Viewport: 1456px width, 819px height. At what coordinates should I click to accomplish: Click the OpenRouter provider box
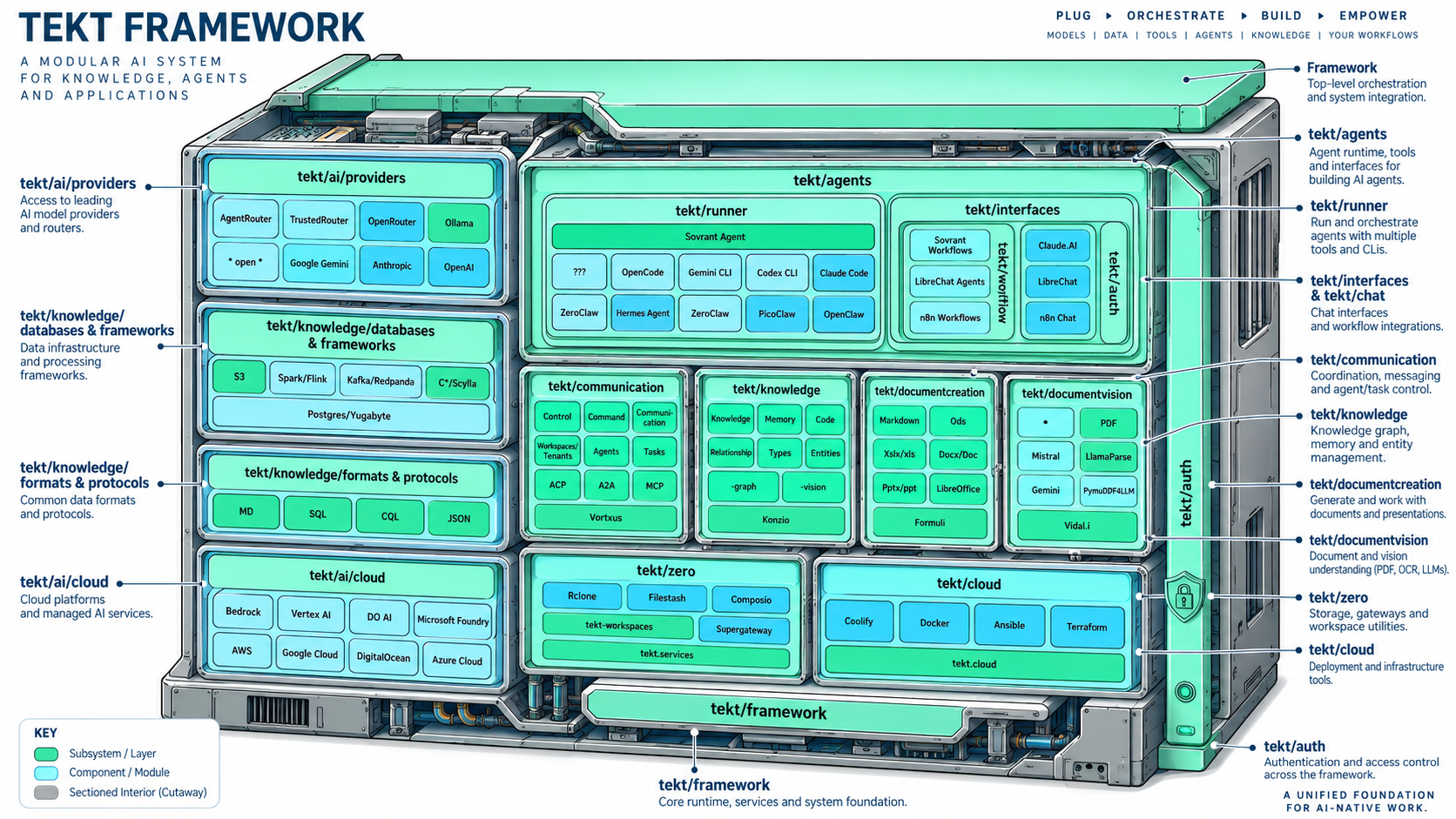pyautogui.click(x=392, y=222)
